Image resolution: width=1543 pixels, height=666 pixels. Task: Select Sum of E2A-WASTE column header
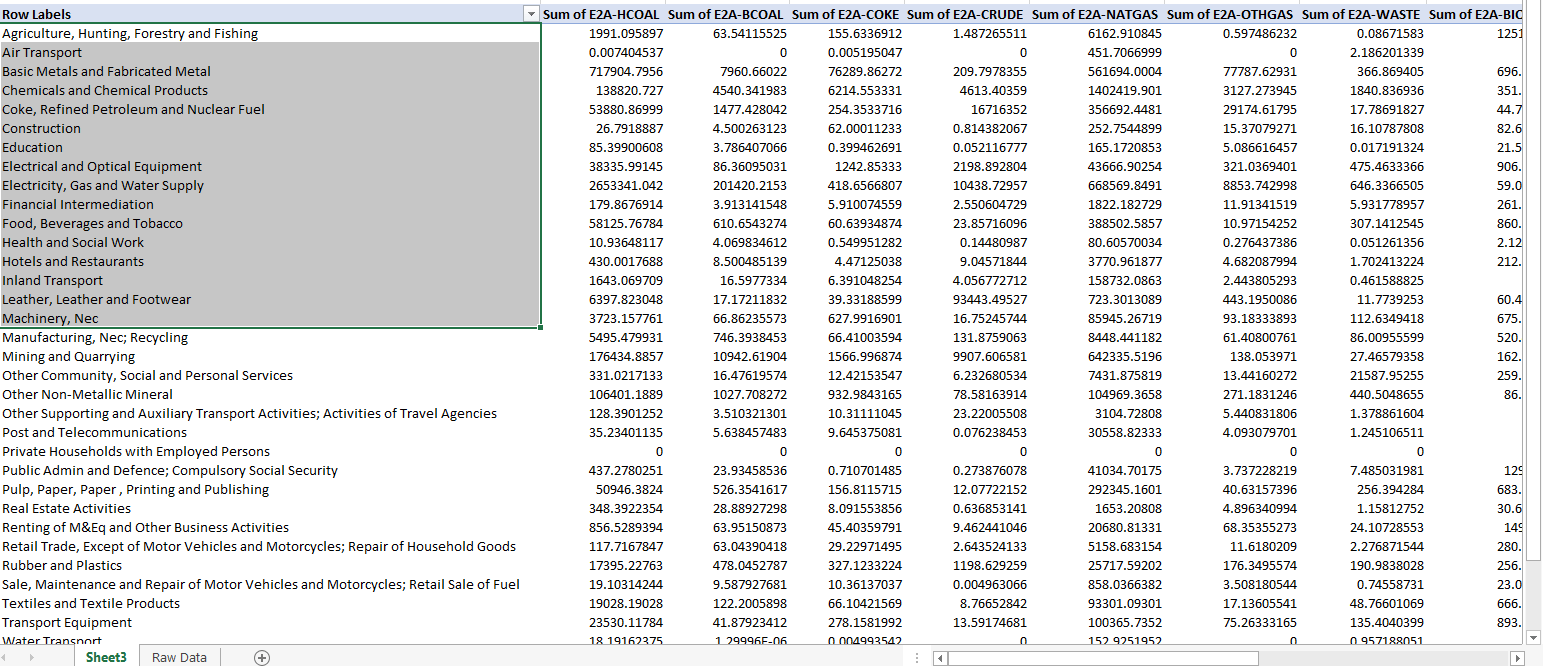(x=1362, y=15)
